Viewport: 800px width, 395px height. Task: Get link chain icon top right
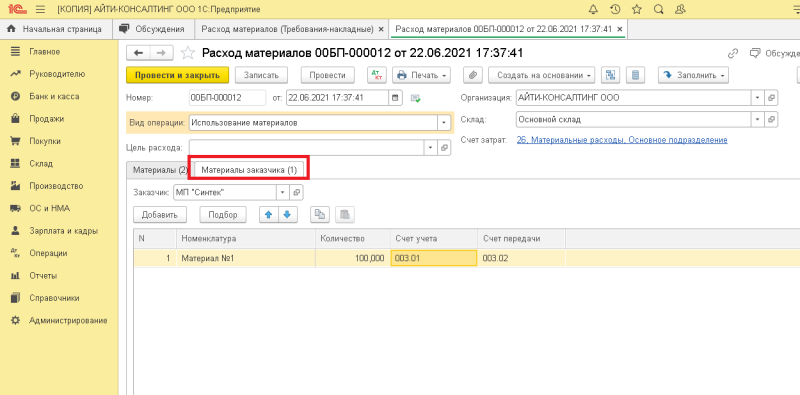coord(733,53)
